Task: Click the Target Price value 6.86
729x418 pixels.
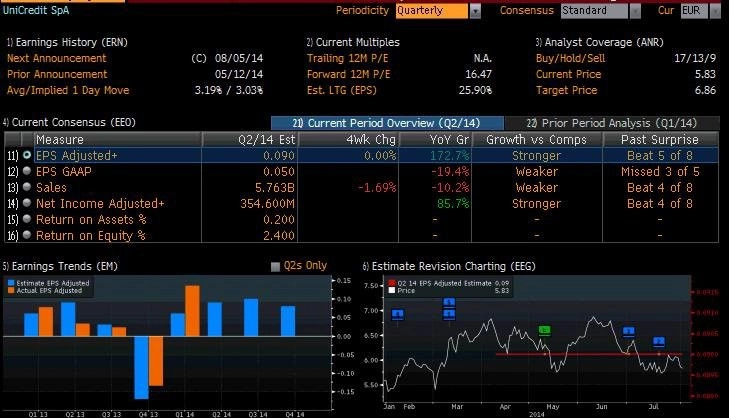Action: pos(705,90)
